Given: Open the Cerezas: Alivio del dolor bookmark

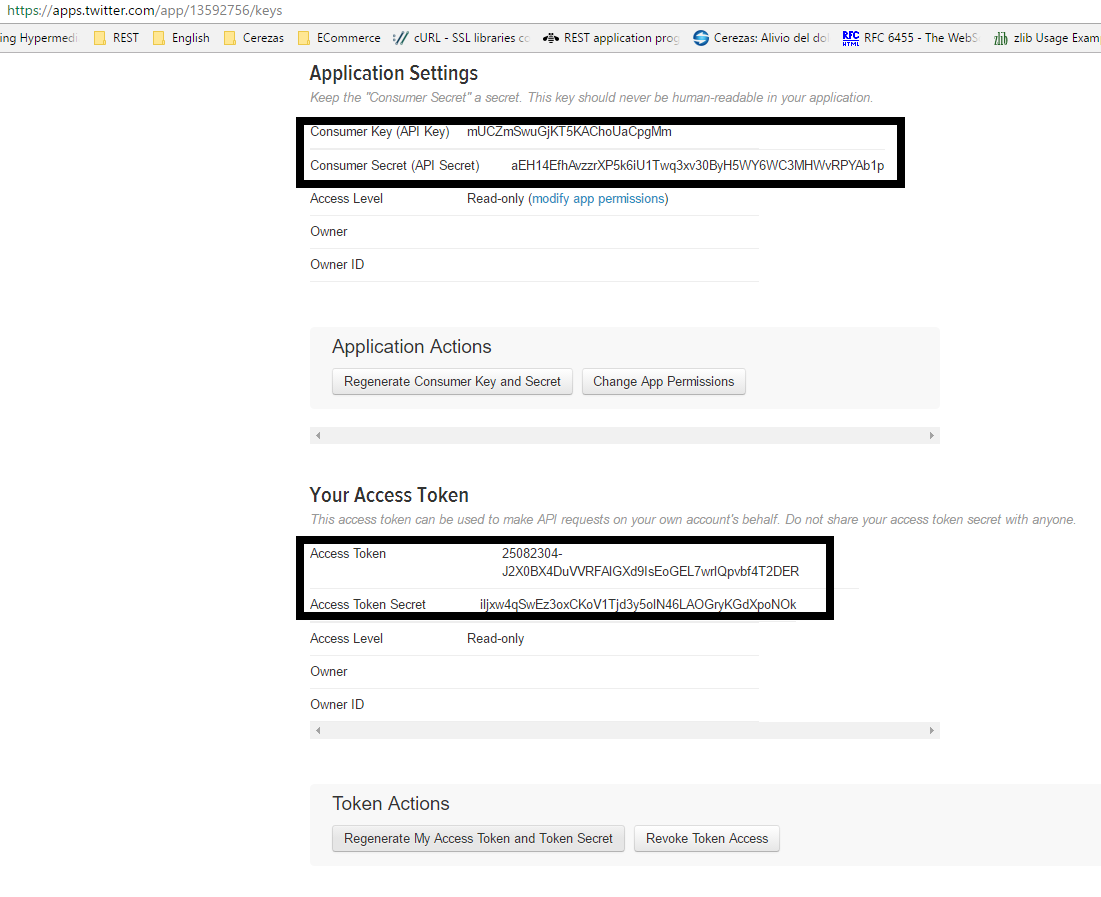Looking at the screenshot, I should [761, 38].
